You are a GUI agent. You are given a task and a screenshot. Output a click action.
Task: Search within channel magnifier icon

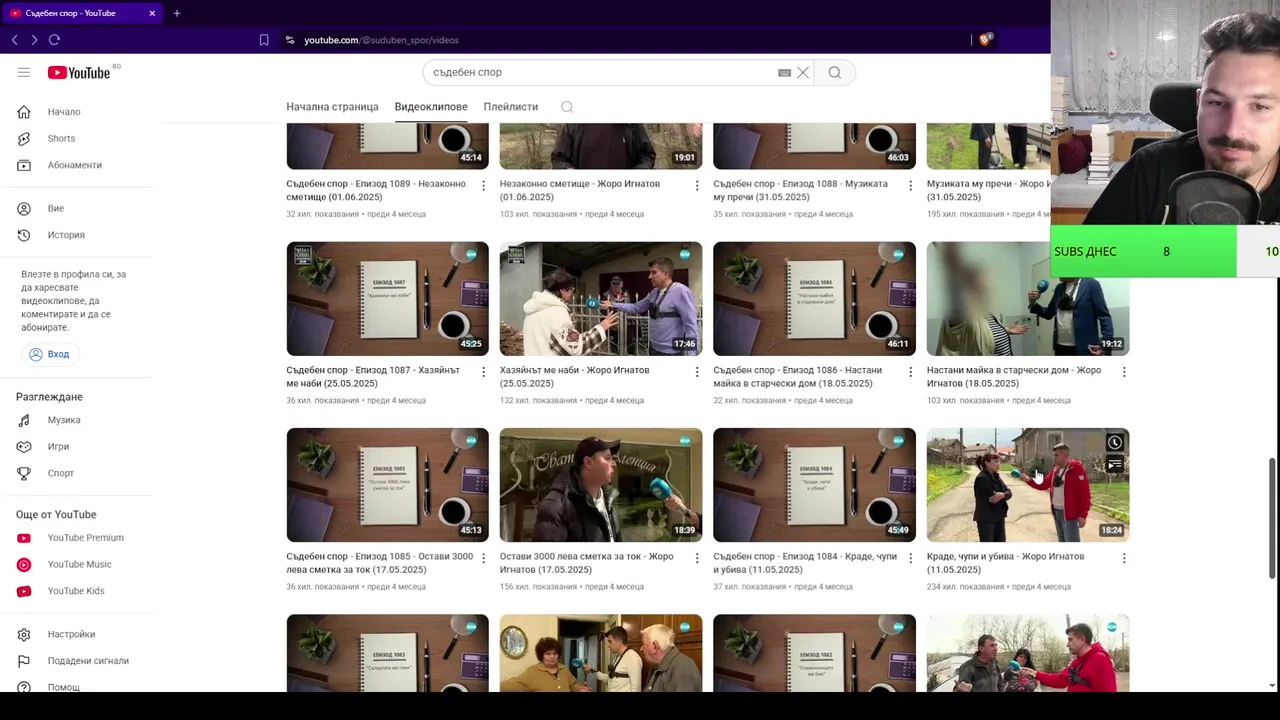click(x=567, y=107)
